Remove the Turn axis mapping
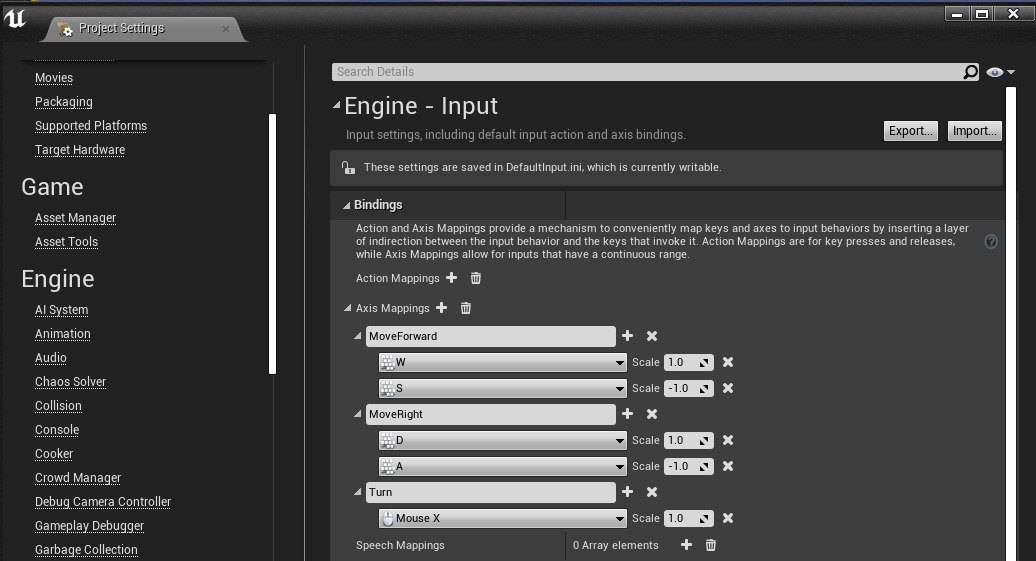Screen dimensions: 1036x561 [652, 492]
